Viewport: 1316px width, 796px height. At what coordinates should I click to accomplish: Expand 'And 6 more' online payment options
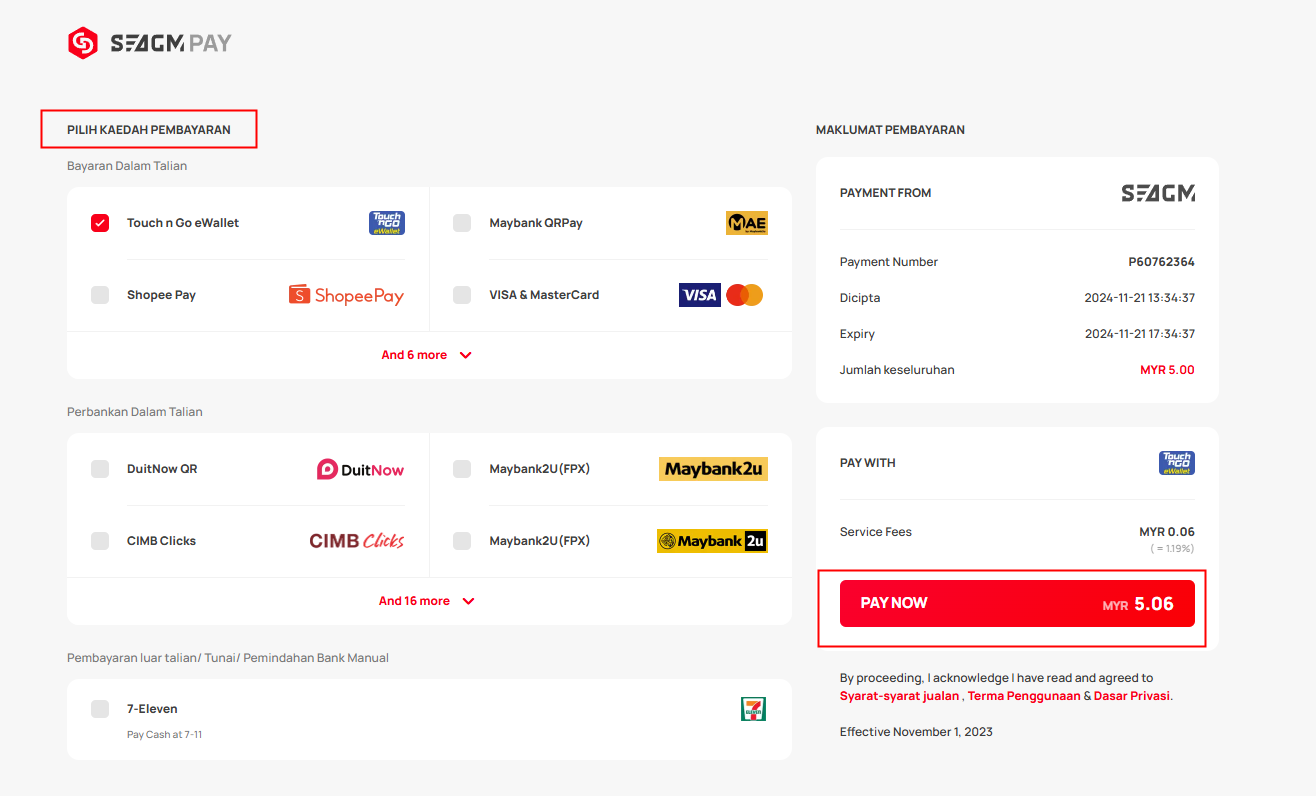(x=427, y=355)
